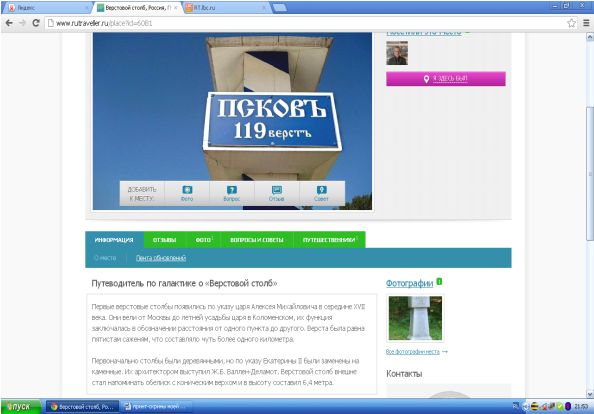Click the purple tray icon near the clock
This screenshot has height=414, width=594.
568,407
